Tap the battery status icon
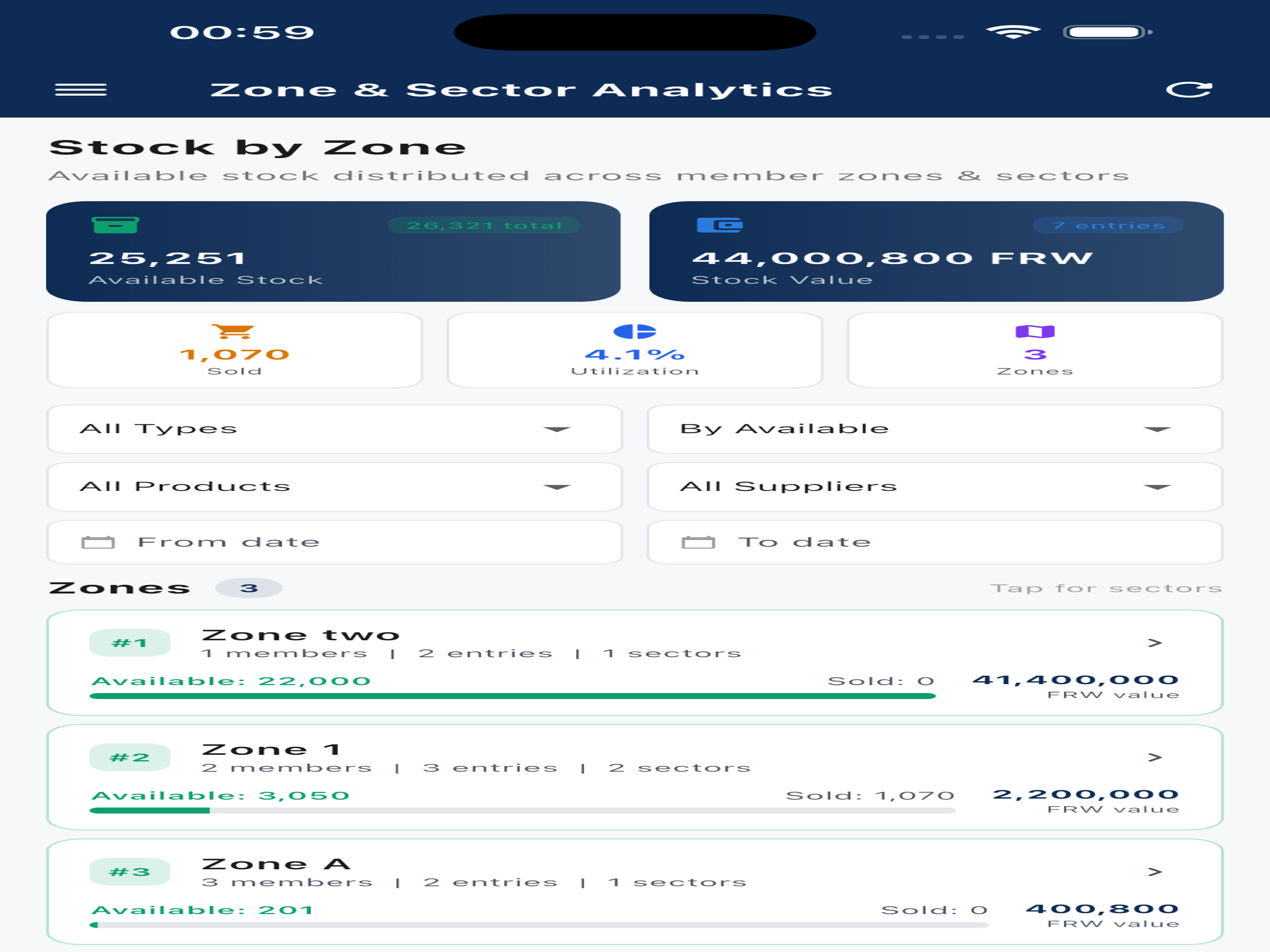1270x952 pixels. point(1107,32)
